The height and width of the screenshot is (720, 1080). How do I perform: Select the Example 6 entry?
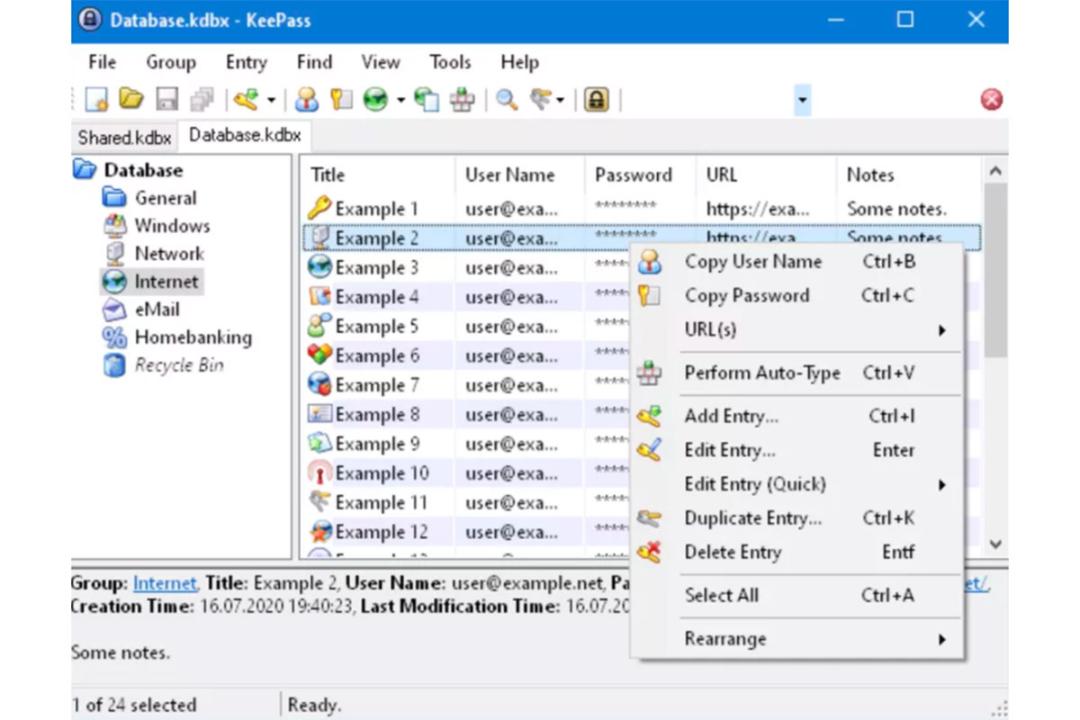(x=376, y=356)
